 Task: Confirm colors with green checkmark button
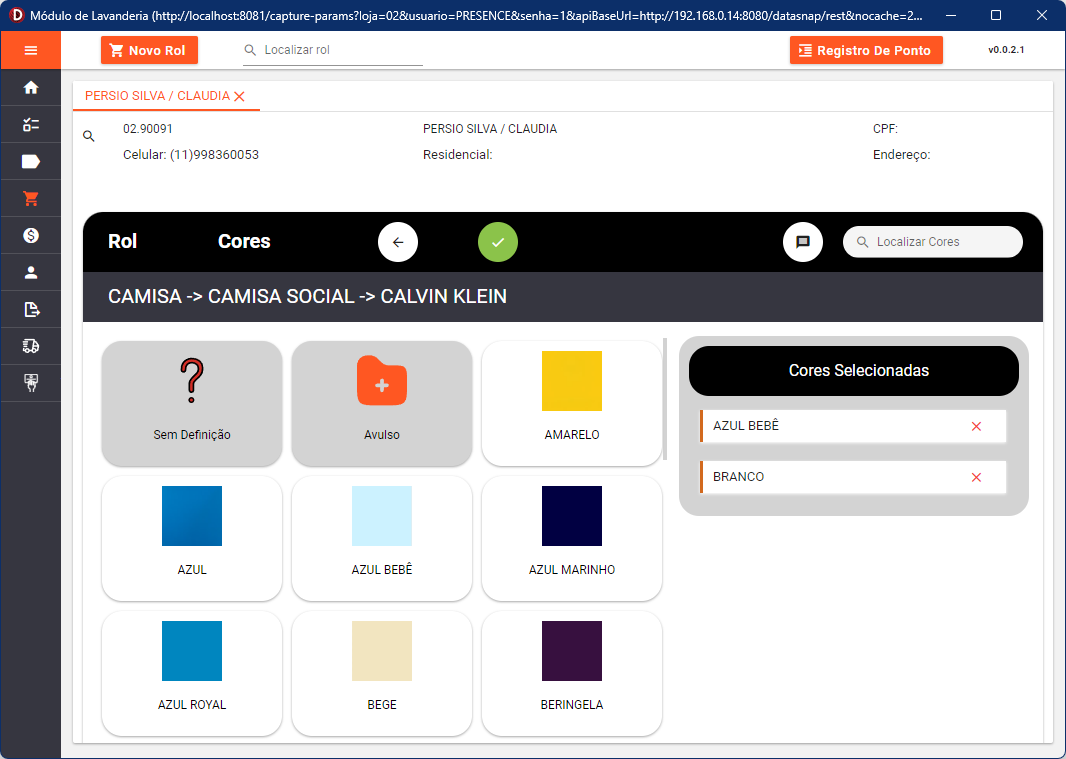498,242
